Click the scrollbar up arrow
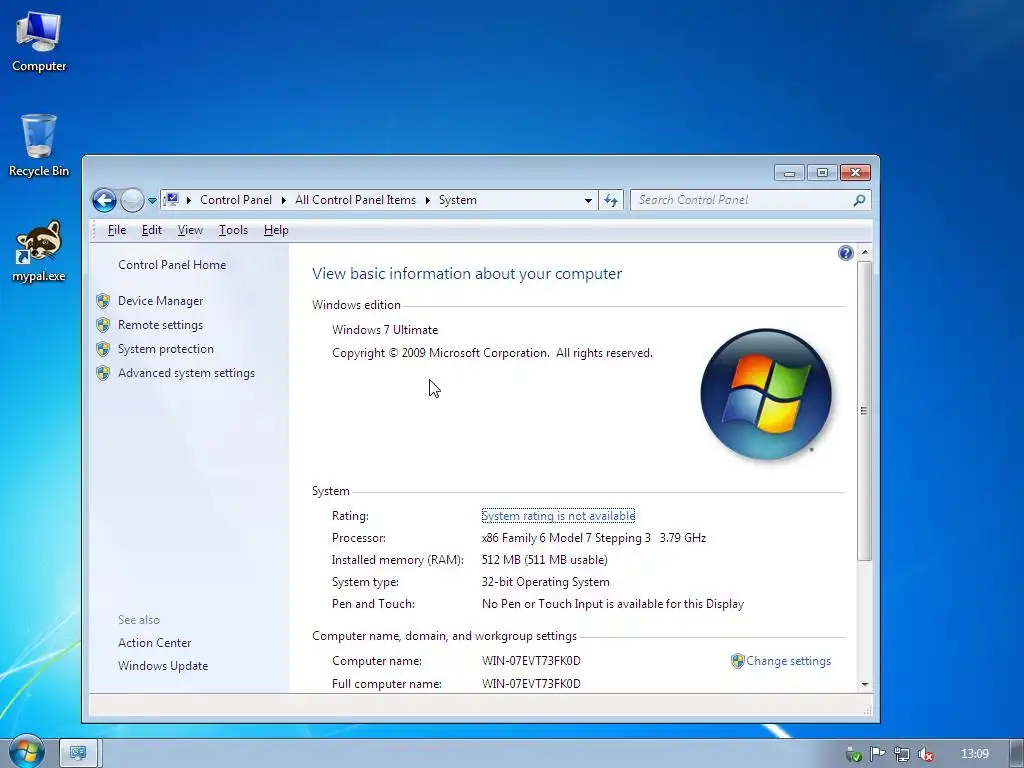 [x=865, y=252]
